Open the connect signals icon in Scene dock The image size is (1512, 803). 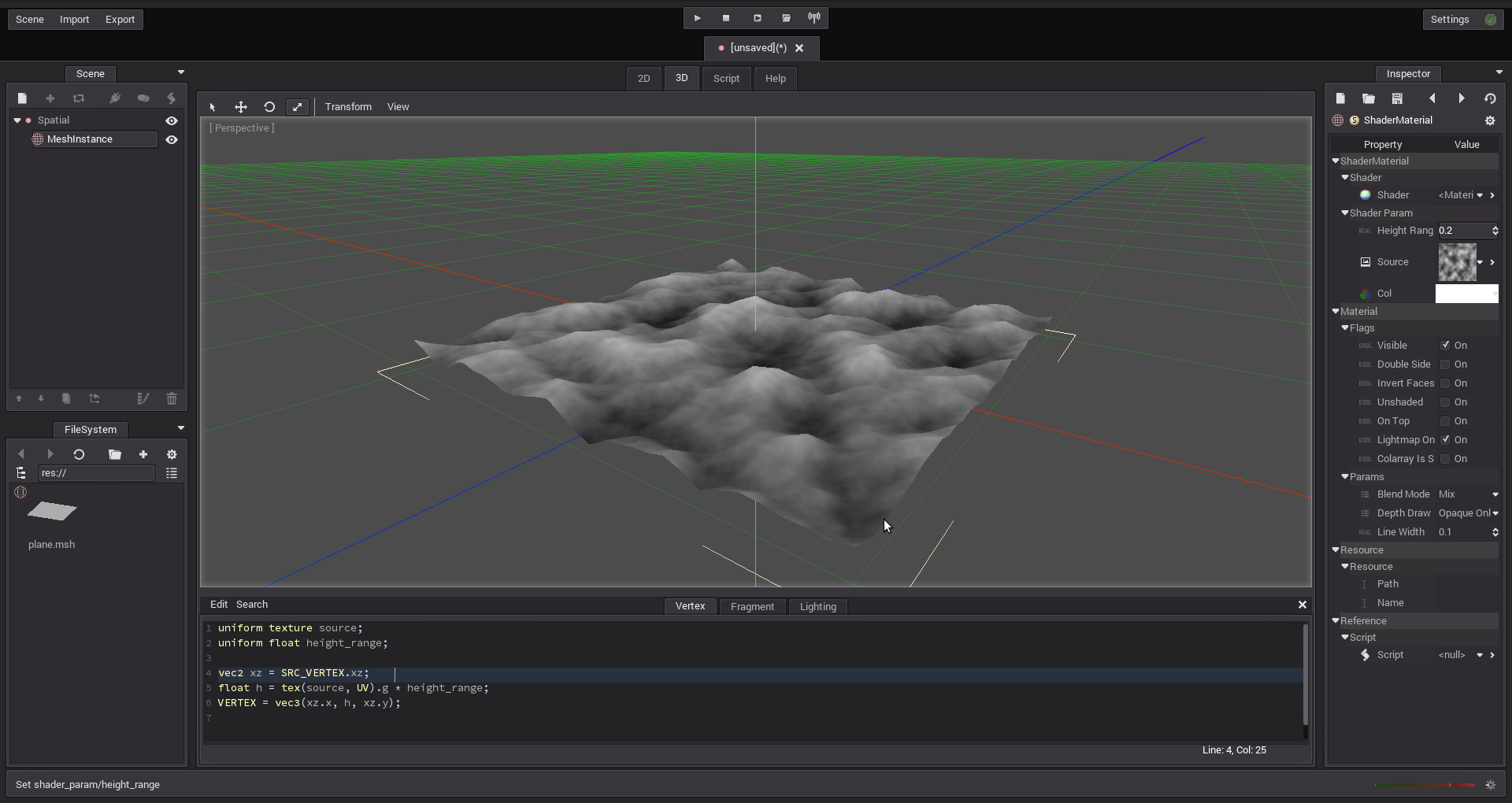[x=115, y=98]
